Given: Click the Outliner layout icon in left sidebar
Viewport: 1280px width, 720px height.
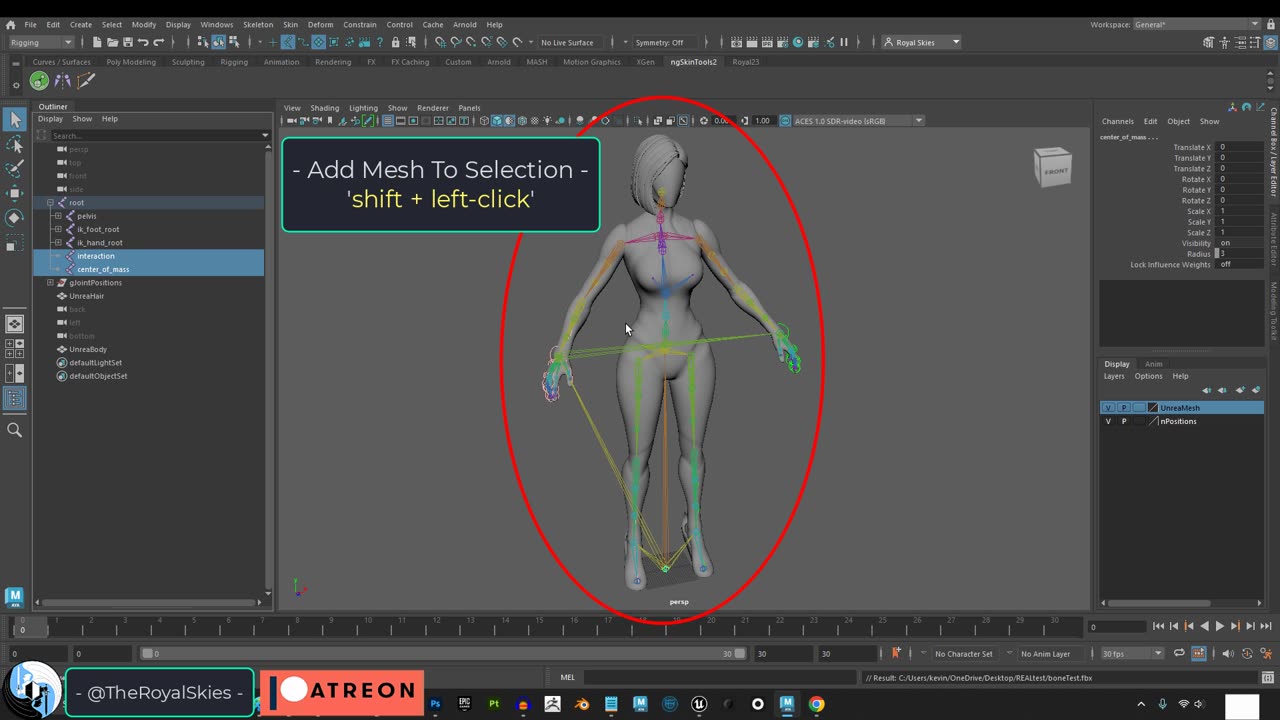Looking at the screenshot, I should click(15, 399).
